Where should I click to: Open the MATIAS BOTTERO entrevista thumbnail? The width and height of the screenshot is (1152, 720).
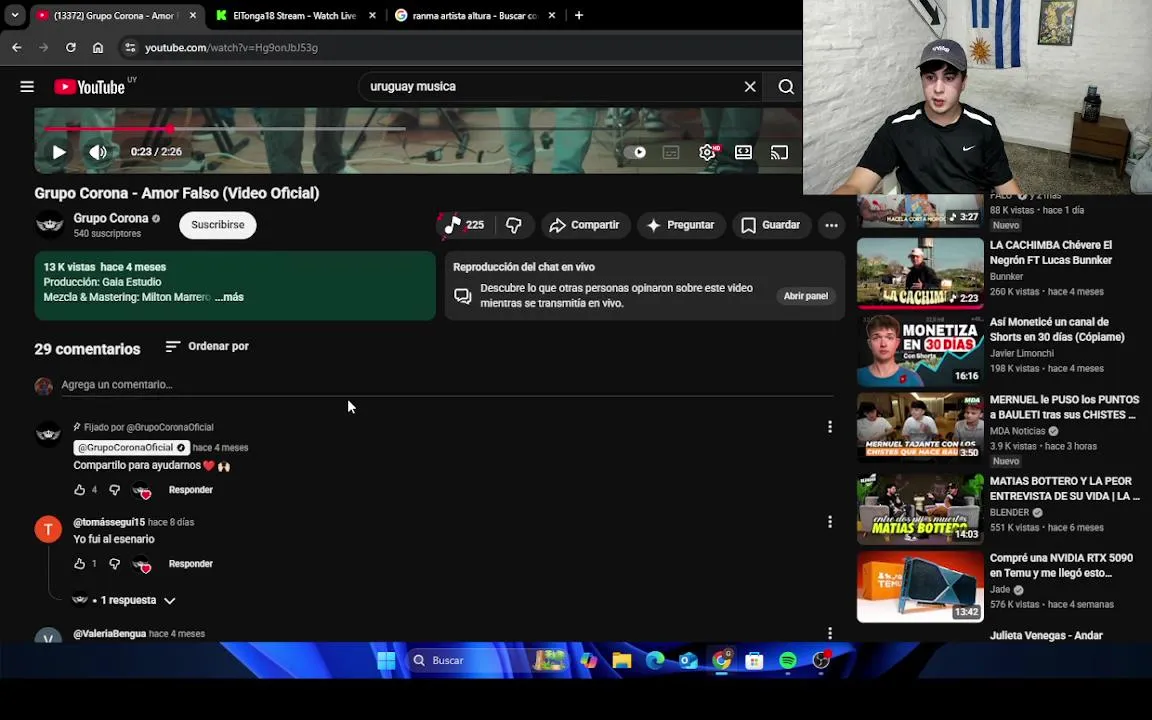tap(920, 508)
